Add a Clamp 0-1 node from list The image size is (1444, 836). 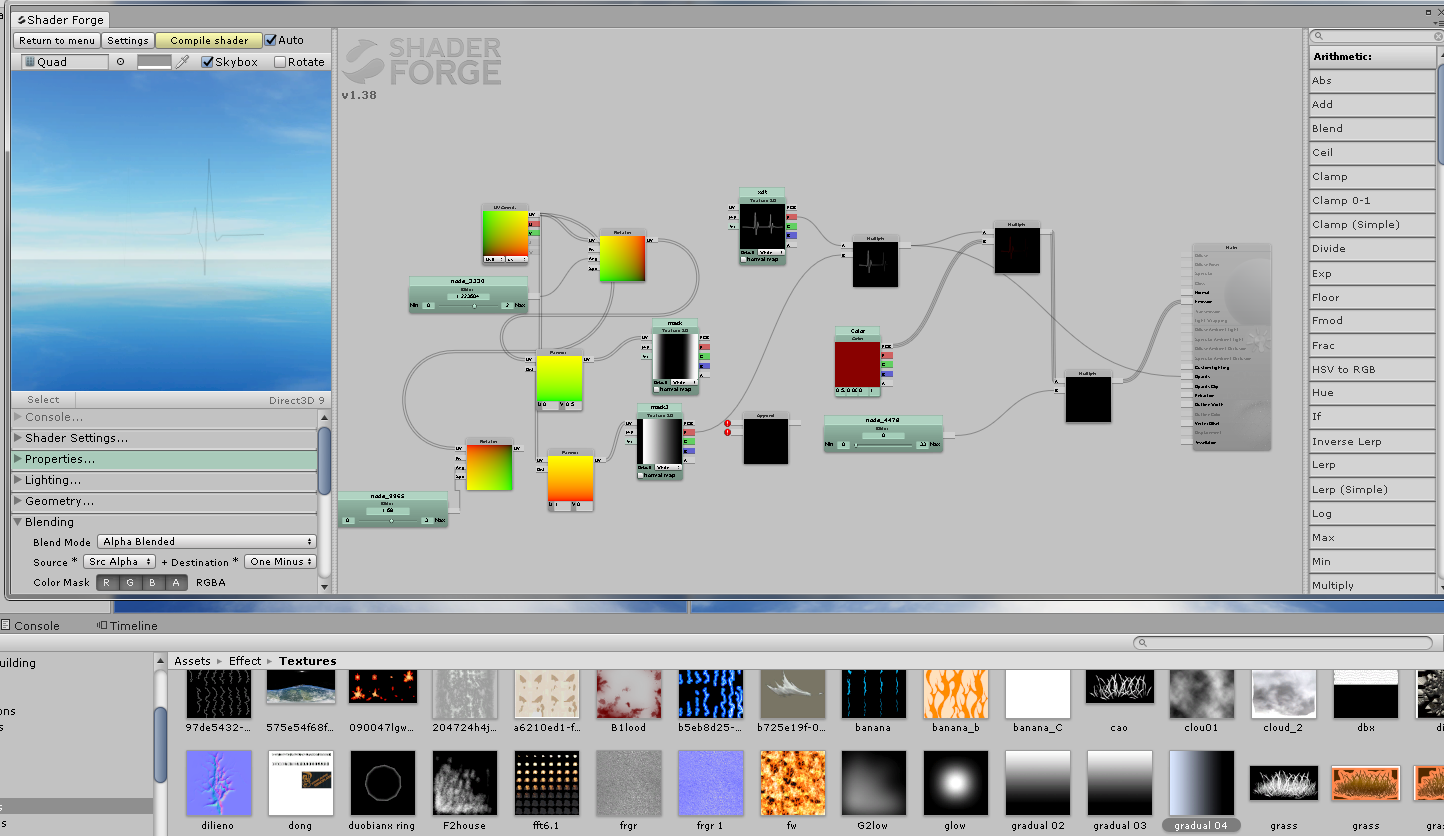[x=1373, y=201]
